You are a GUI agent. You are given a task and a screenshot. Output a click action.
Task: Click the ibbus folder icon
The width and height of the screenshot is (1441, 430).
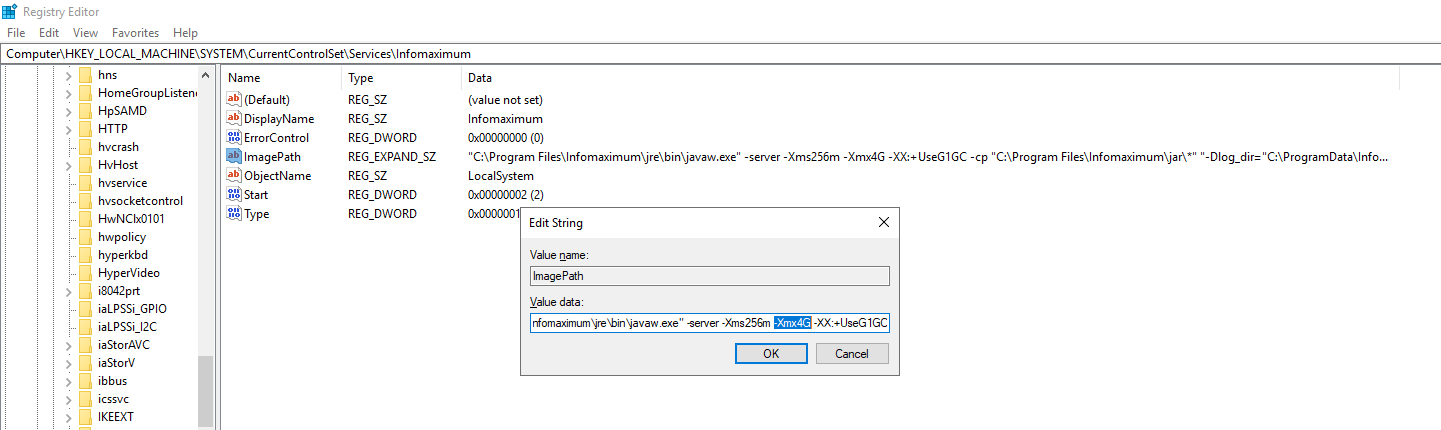pyautogui.click(x=86, y=381)
